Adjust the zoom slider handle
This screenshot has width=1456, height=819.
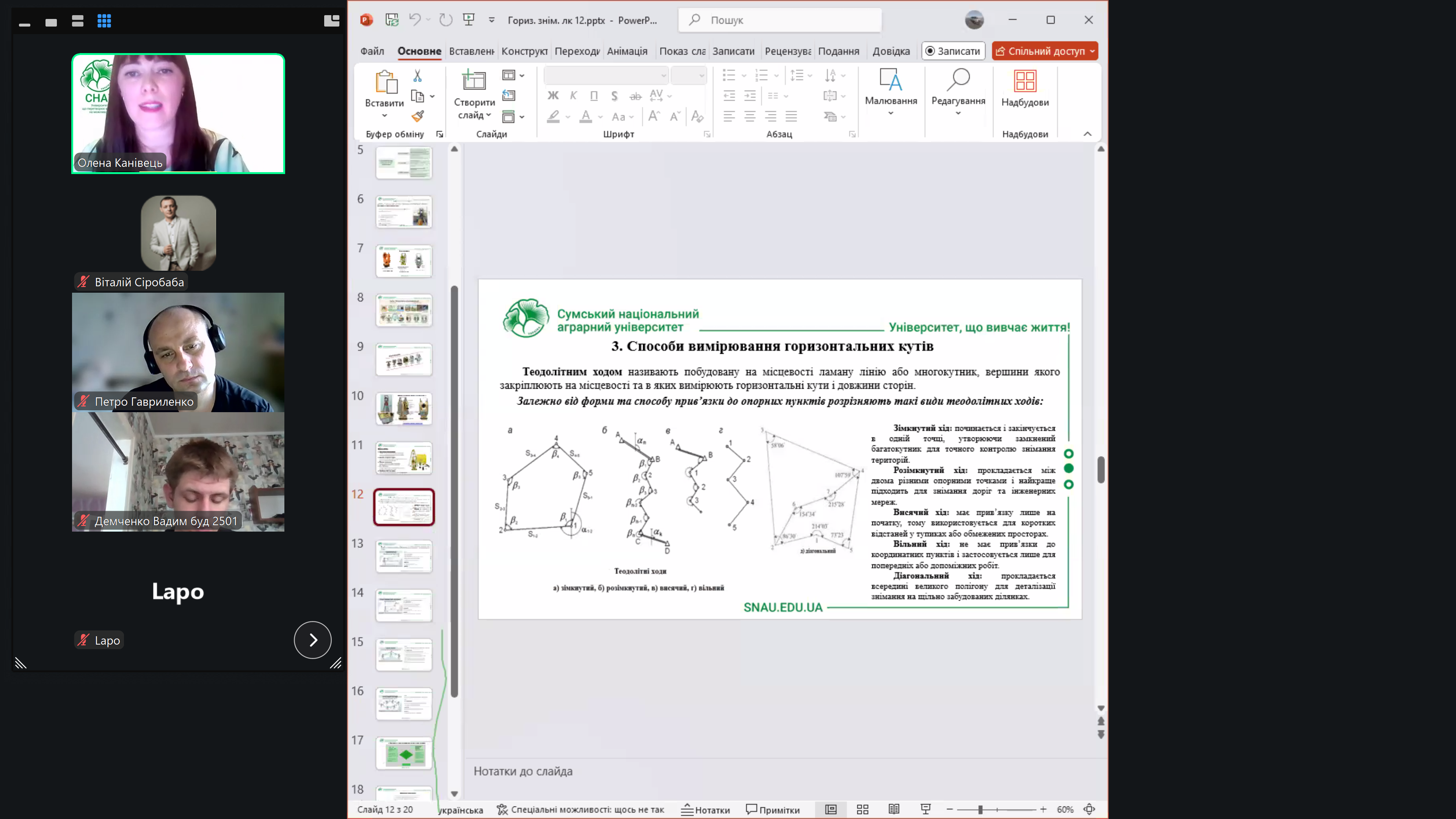pyautogui.click(x=980, y=810)
